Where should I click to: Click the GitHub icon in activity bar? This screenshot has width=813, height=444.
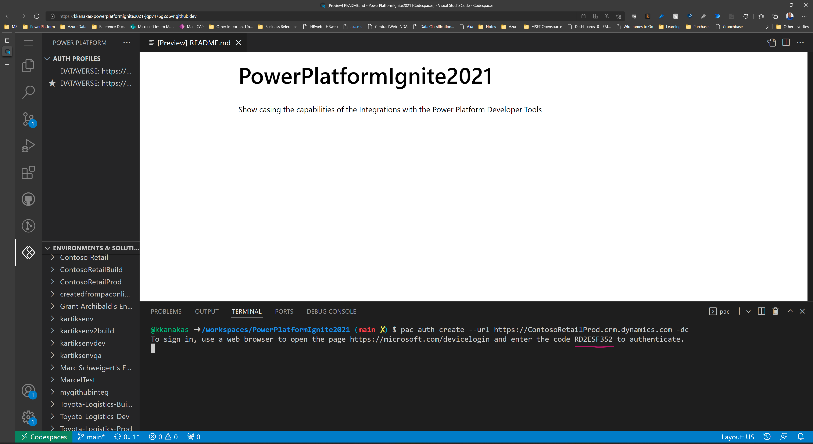click(29, 199)
